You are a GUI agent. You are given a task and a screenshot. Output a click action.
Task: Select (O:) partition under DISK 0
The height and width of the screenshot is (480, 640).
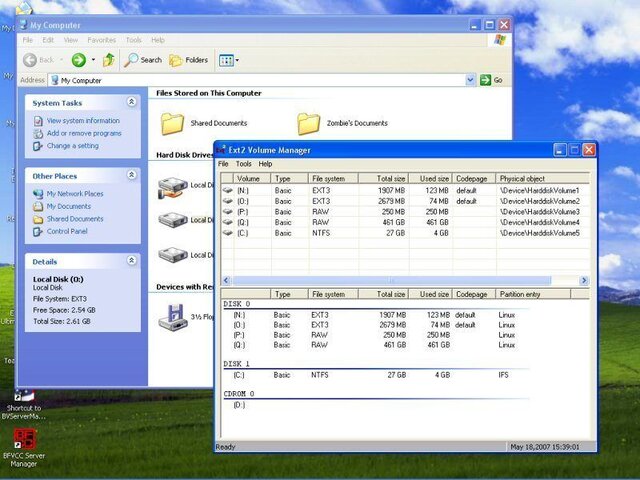pos(239,325)
